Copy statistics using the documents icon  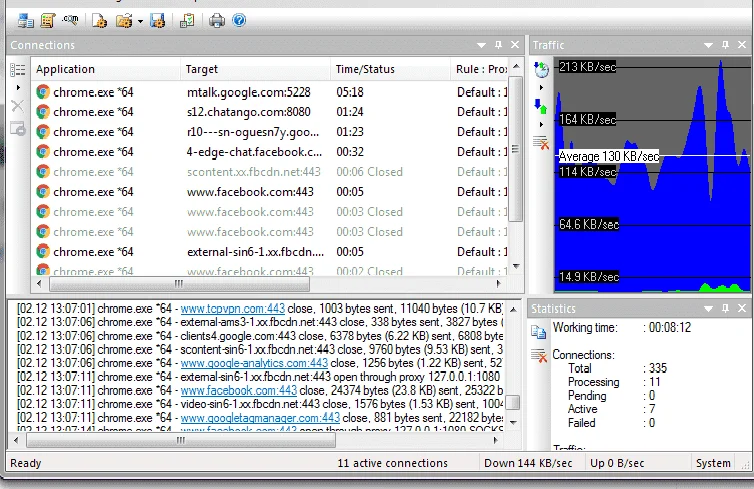pos(539,332)
